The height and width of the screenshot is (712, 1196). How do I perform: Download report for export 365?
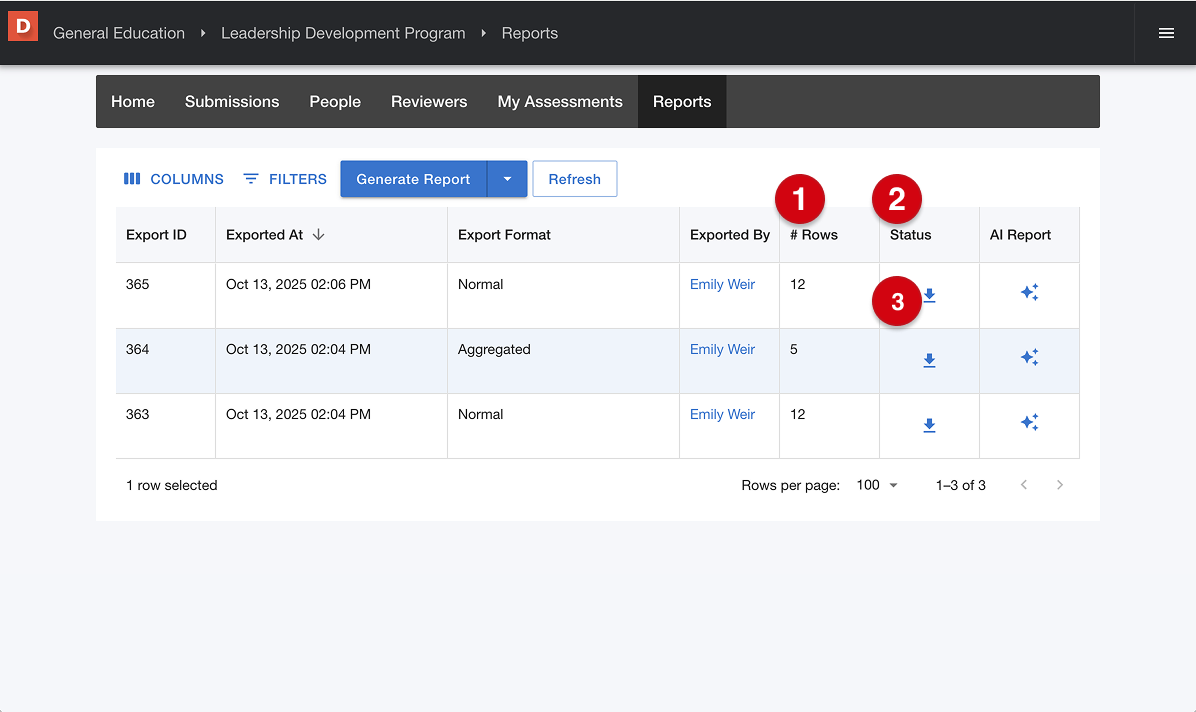(929, 295)
